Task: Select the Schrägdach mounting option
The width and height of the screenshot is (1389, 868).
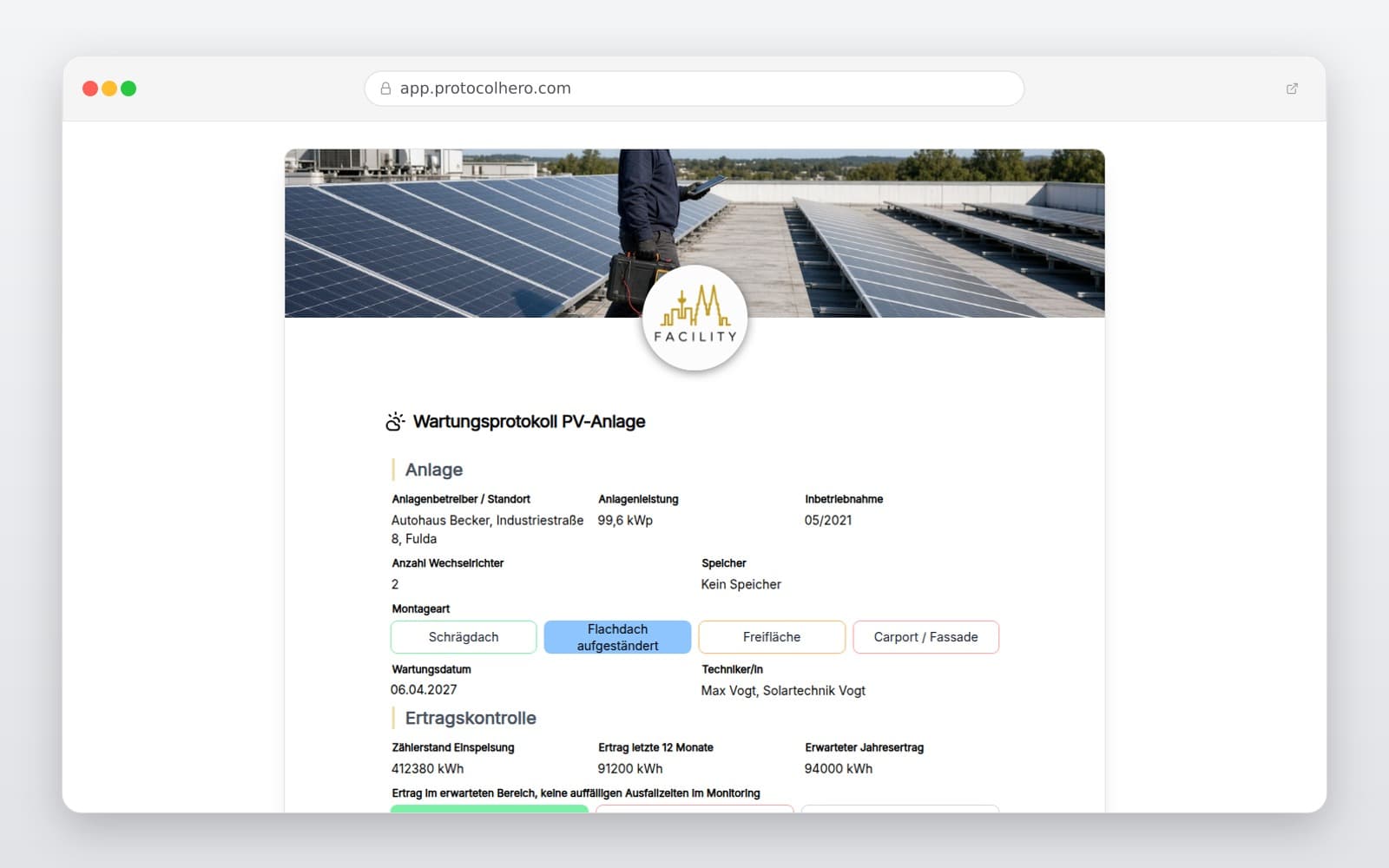Action: coord(464,637)
